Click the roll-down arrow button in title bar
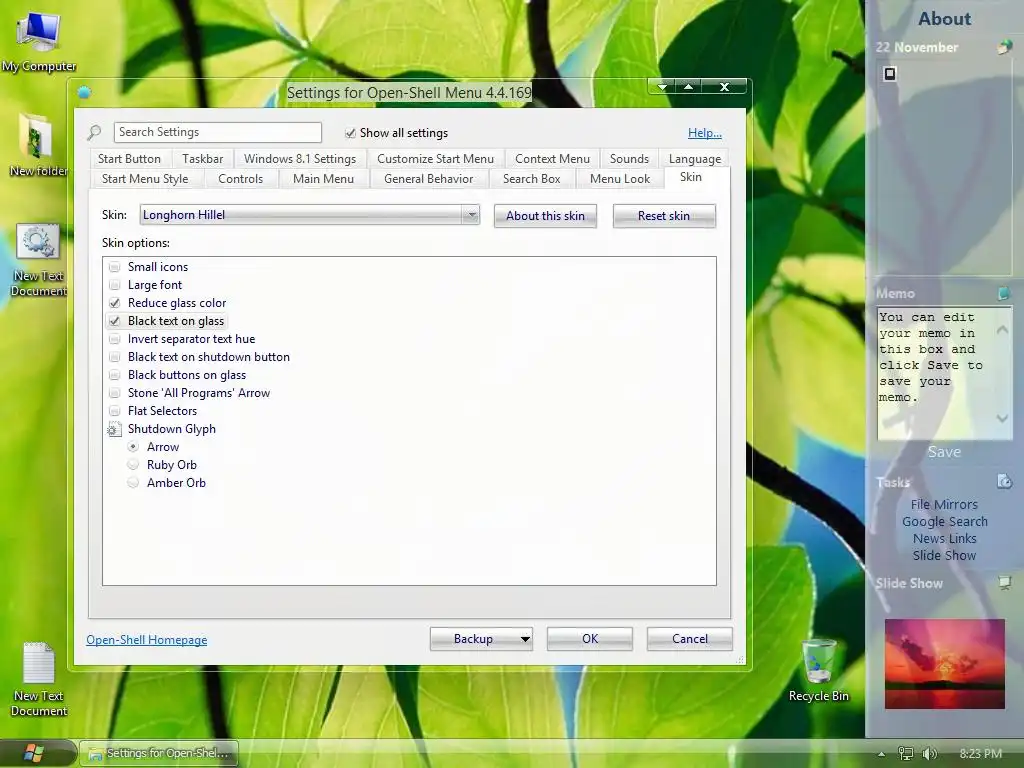 663,86
